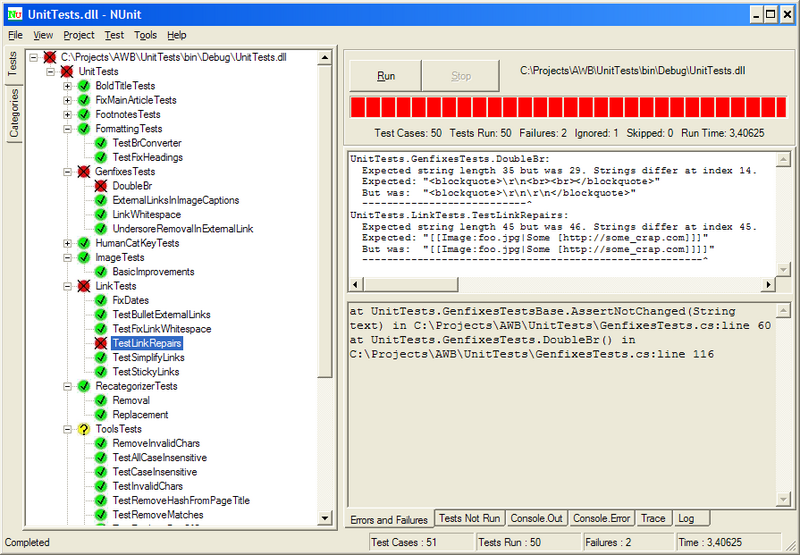Viewport: 800px width, 555px height.
Task: Select the Replacement test under RecategorizerTests
Action: (140, 414)
